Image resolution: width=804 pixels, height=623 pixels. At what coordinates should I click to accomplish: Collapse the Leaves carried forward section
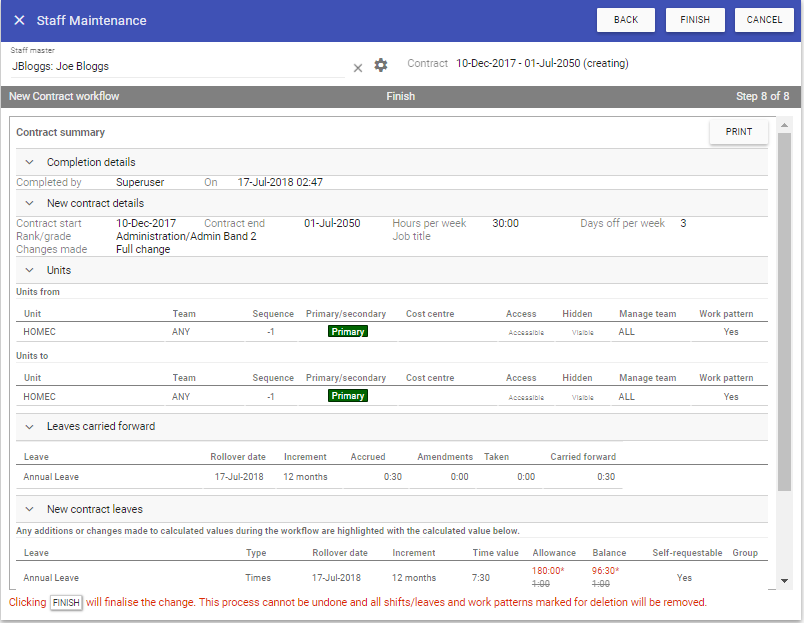point(29,426)
